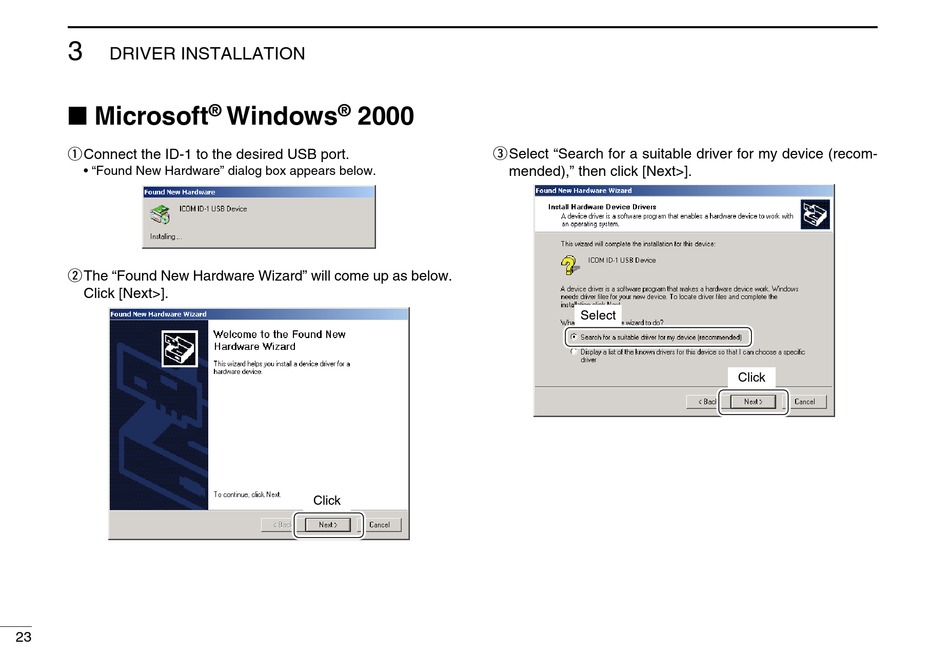
Task: Click the Install Drivers wizard window title bar
Action: click(x=684, y=190)
